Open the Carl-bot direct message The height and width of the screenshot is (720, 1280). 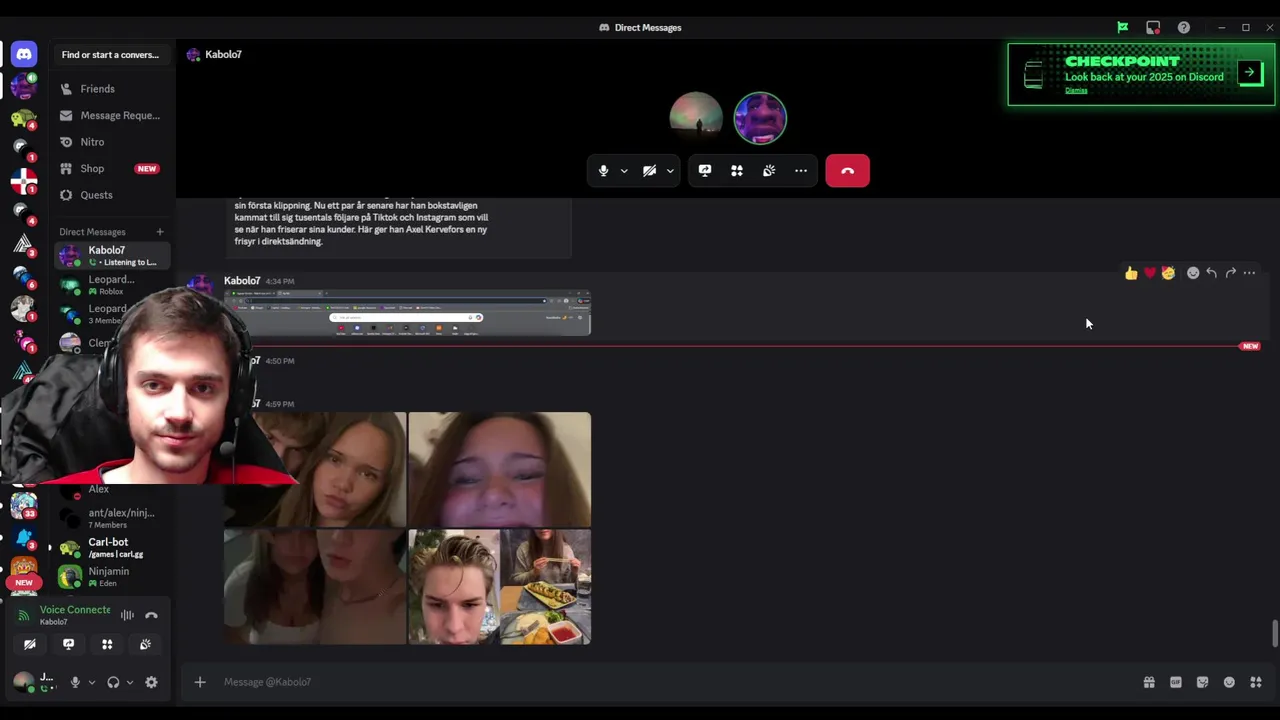click(x=112, y=547)
